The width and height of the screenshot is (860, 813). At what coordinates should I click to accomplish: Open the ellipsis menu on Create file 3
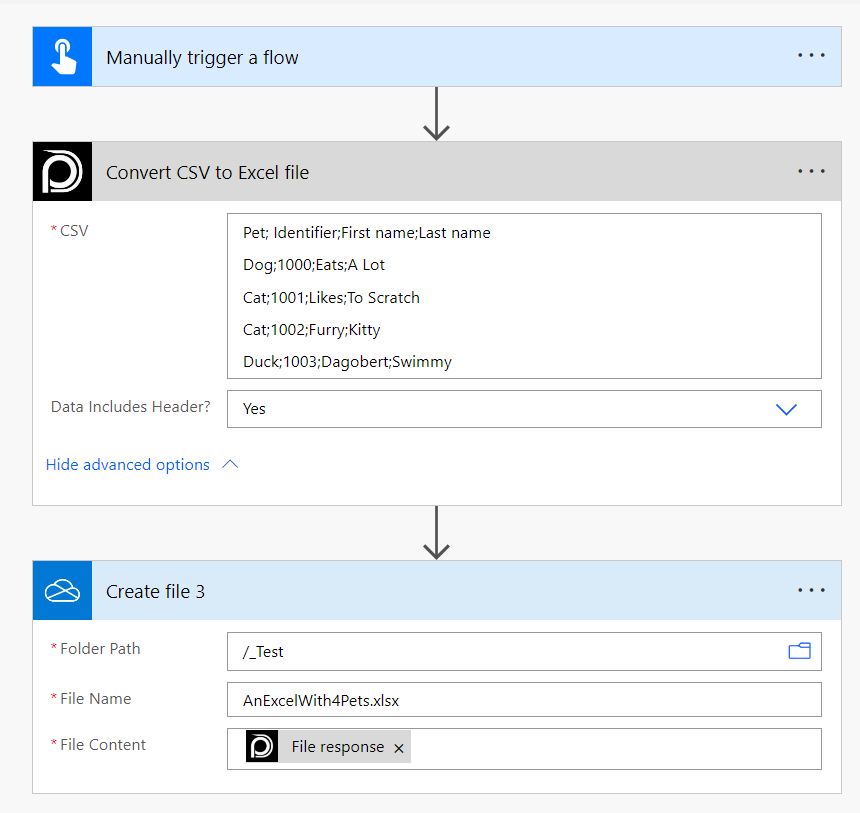tap(811, 590)
